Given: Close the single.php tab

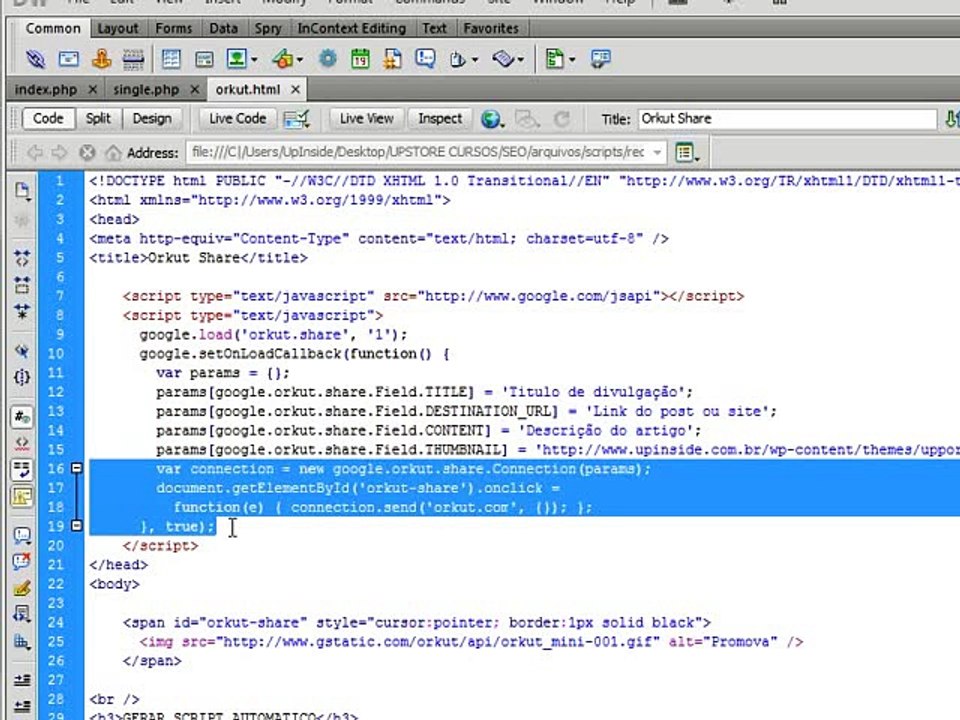Looking at the screenshot, I should (195, 89).
